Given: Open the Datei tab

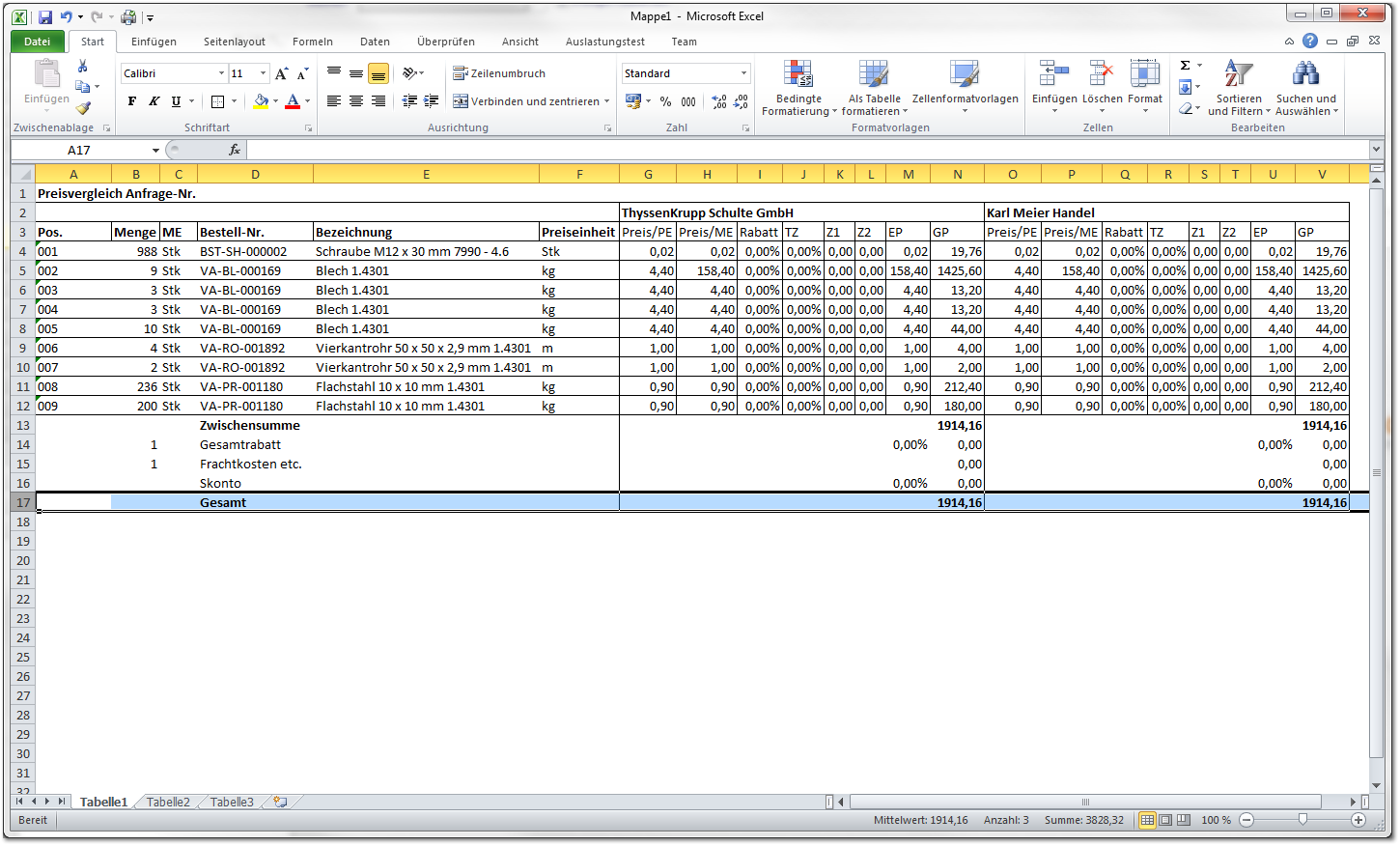Looking at the screenshot, I should click(38, 42).
